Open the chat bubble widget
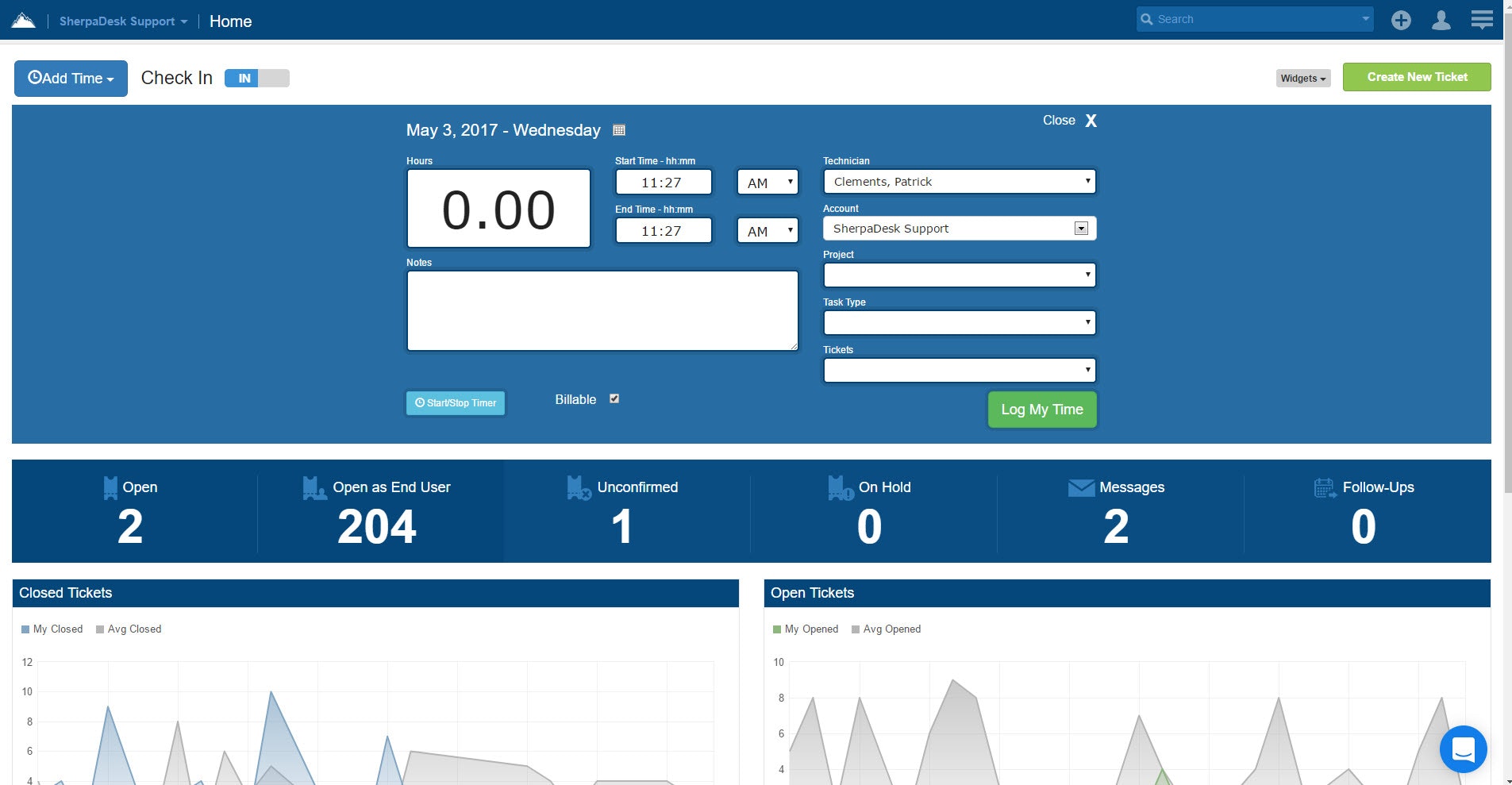Viewport: 1512px width, 785px height. click(1463, 748)
